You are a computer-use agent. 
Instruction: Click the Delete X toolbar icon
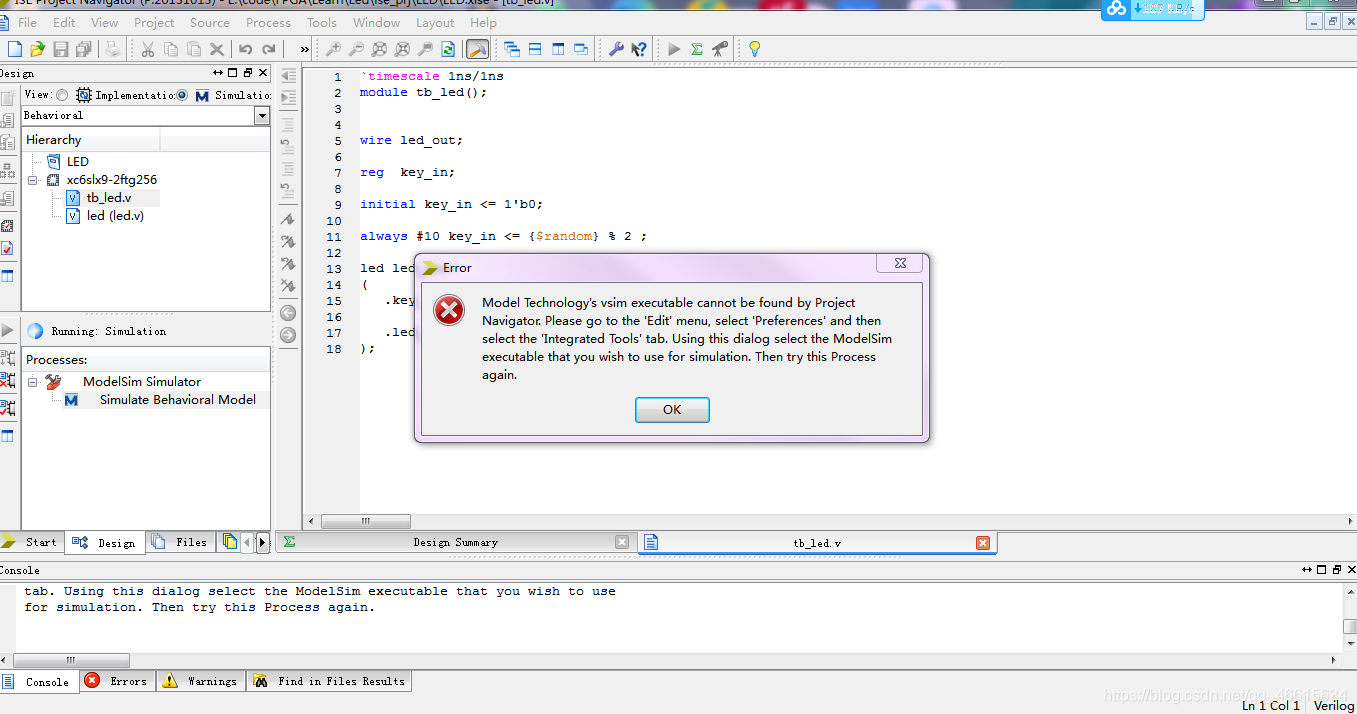tap(216, 49)
